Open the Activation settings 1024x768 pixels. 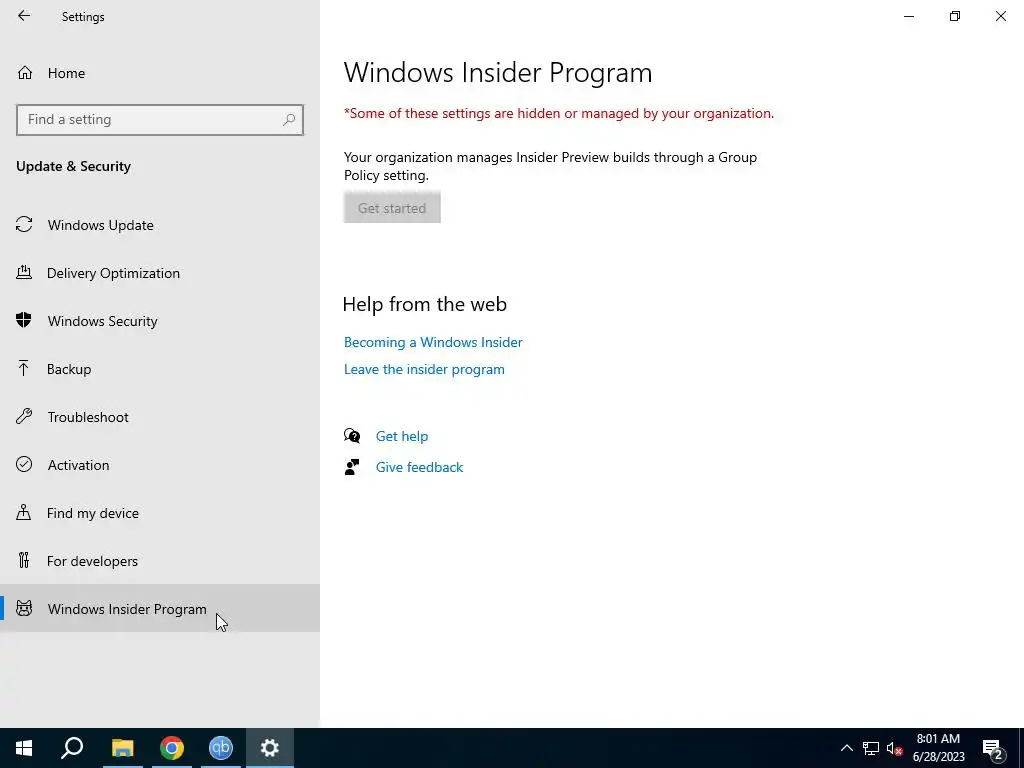tap(160, 465)
